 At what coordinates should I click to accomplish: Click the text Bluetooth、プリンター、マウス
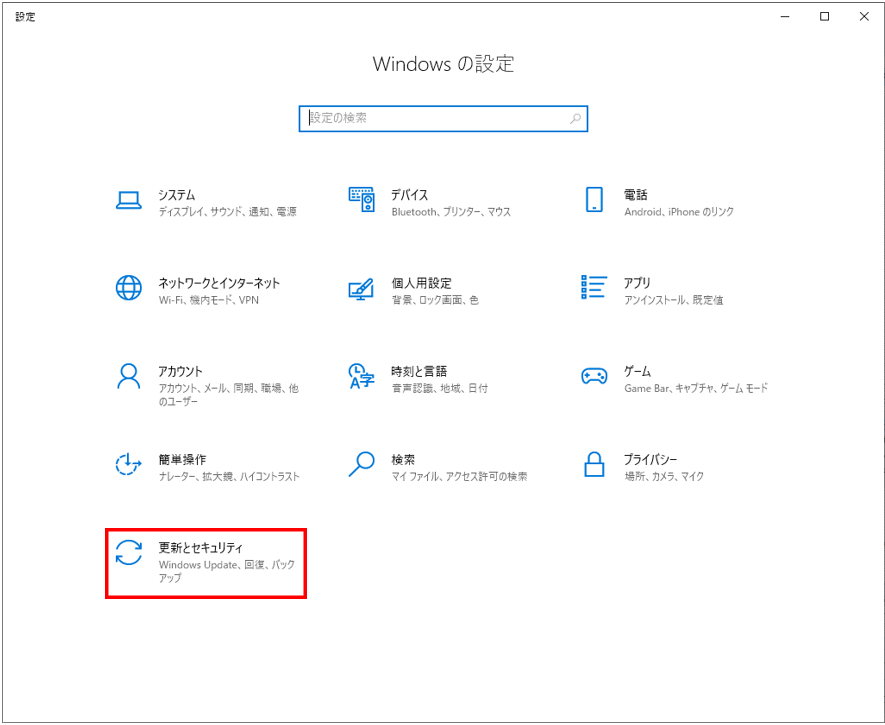(451, 212)
